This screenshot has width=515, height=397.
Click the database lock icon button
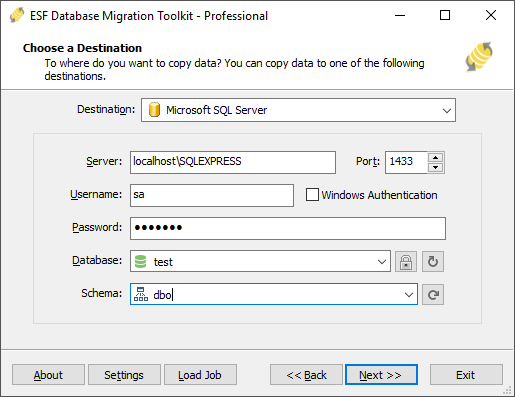(406, 262)
